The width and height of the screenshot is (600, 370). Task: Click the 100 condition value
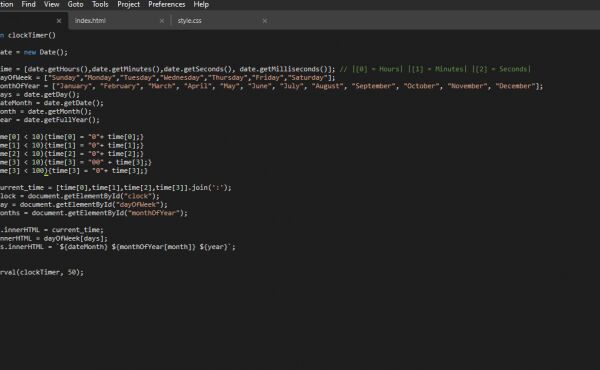click(x=38, y=171)
